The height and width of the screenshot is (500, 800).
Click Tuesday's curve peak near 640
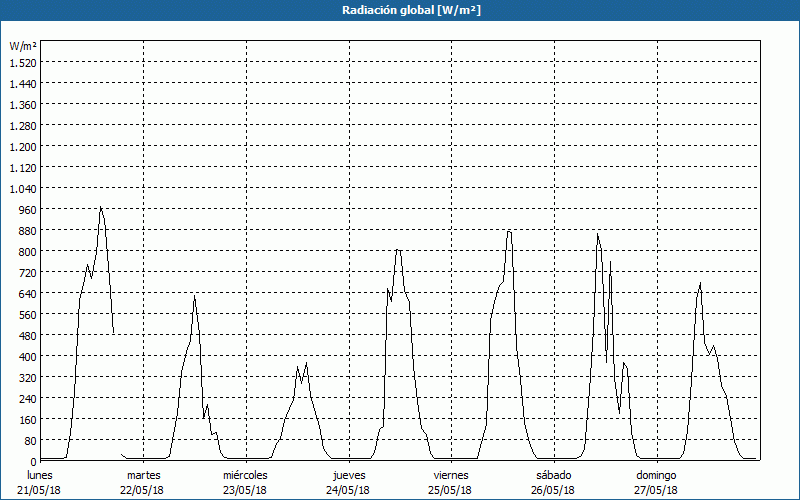tap(195, 296)
